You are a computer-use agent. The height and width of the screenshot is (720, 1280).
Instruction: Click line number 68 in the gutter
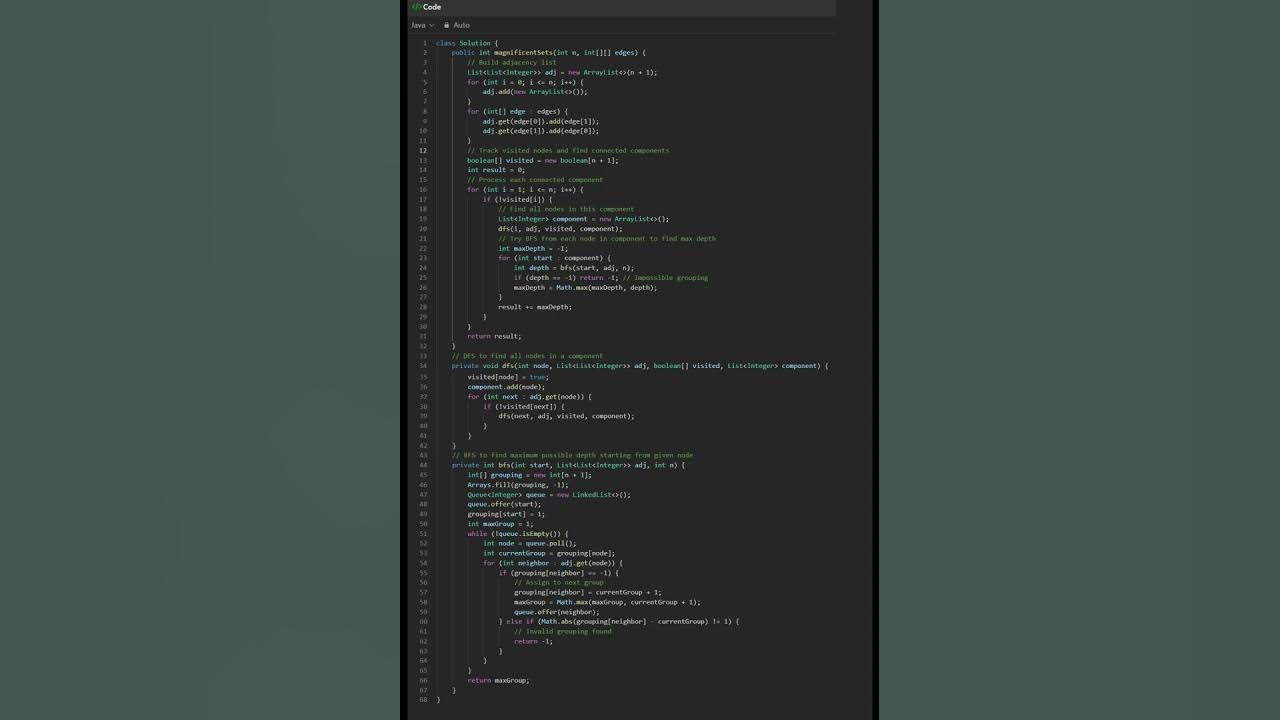[423, 699]
